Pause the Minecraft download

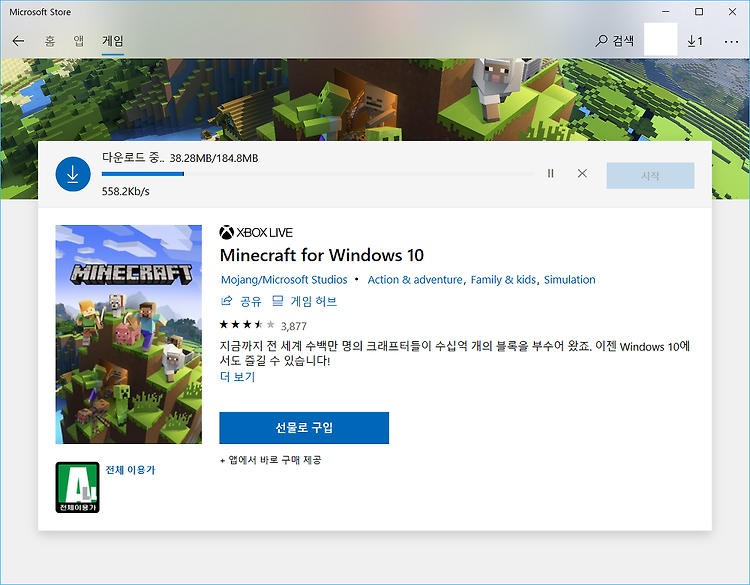click(x=551, y=173)
